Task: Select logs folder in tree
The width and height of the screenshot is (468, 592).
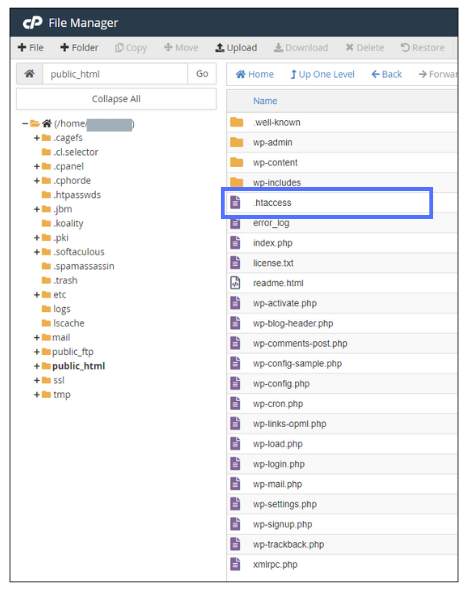Action: (62, 309)
